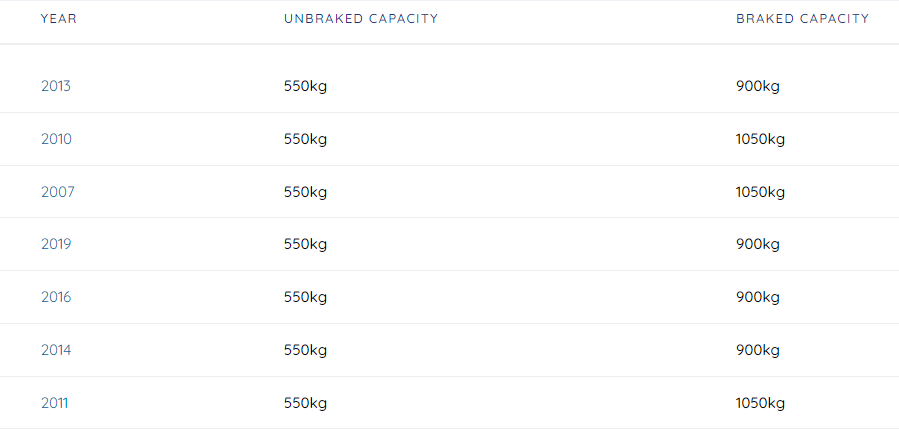Select 550kg unbraked capacity in 2013 row
The image size is (899, 448).
tap(306, 87)
